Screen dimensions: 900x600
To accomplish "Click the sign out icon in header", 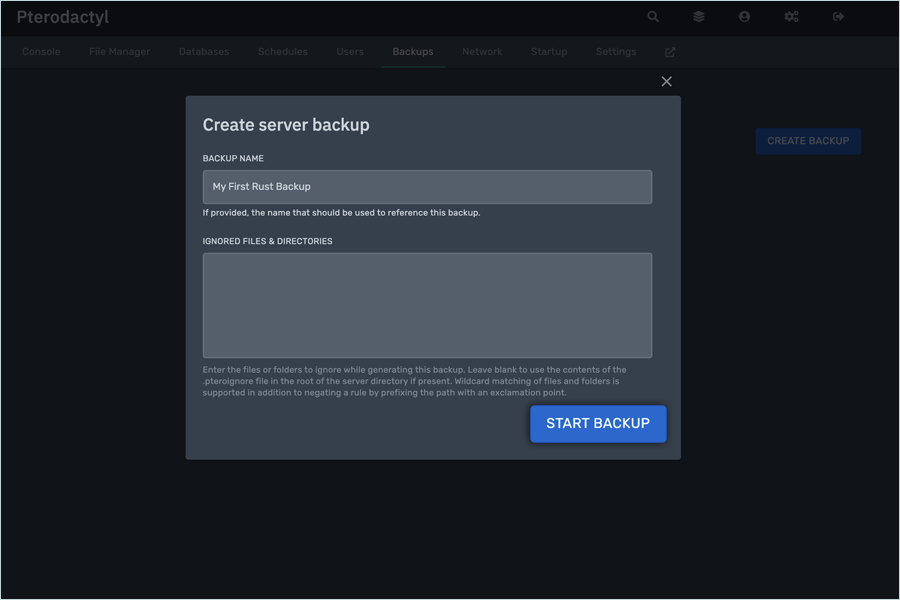I will pyautogui.click(x=838, y=17).
